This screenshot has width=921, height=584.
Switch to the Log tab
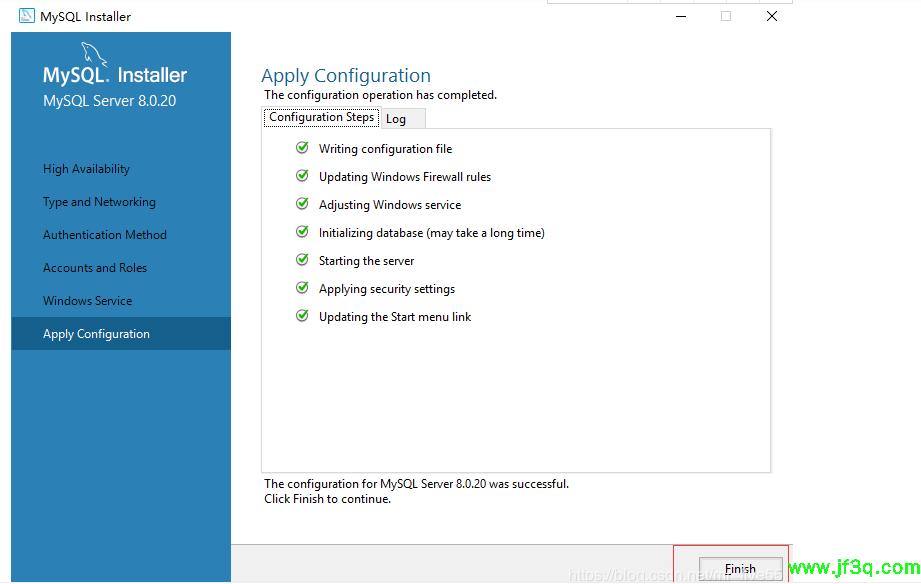coord(397,119)
